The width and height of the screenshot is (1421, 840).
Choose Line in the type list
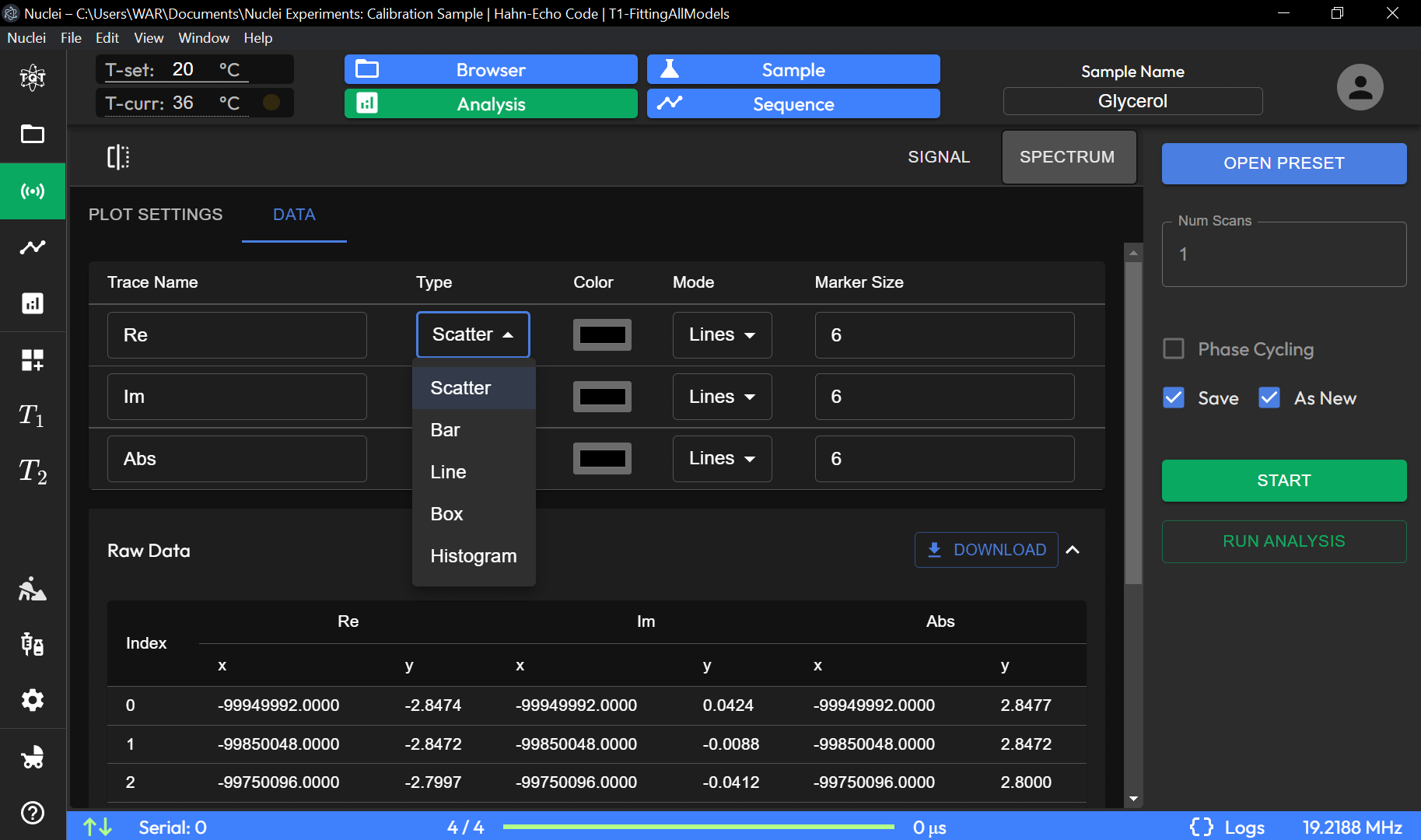(474, 472)
